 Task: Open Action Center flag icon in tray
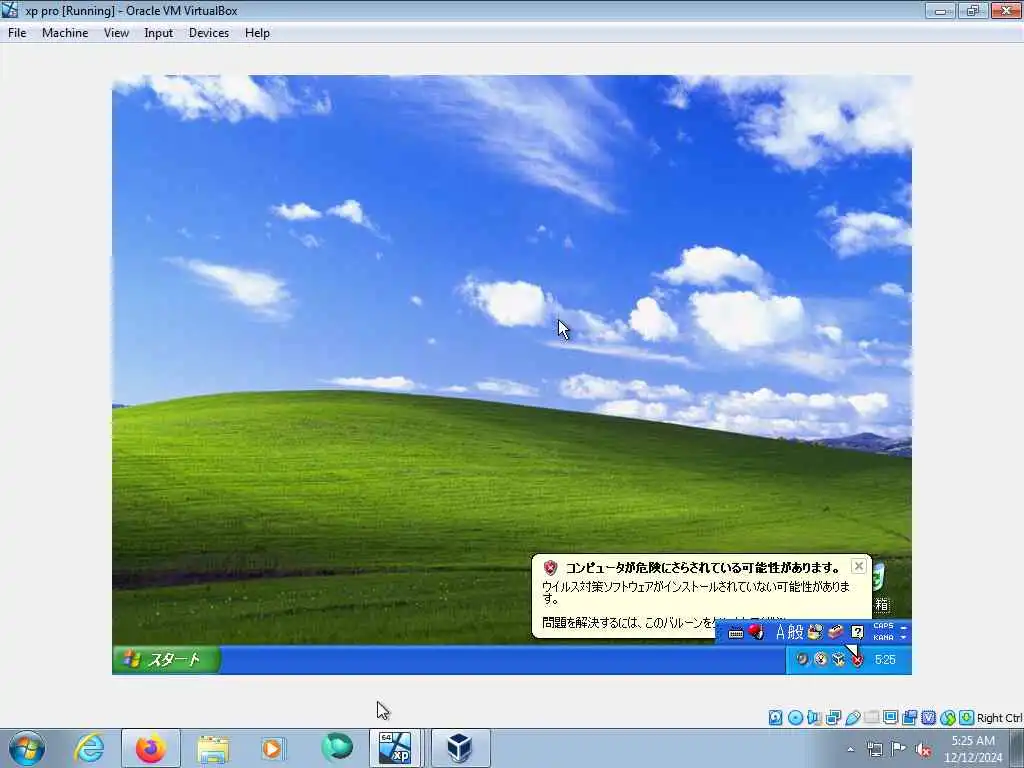pos(899,748)
